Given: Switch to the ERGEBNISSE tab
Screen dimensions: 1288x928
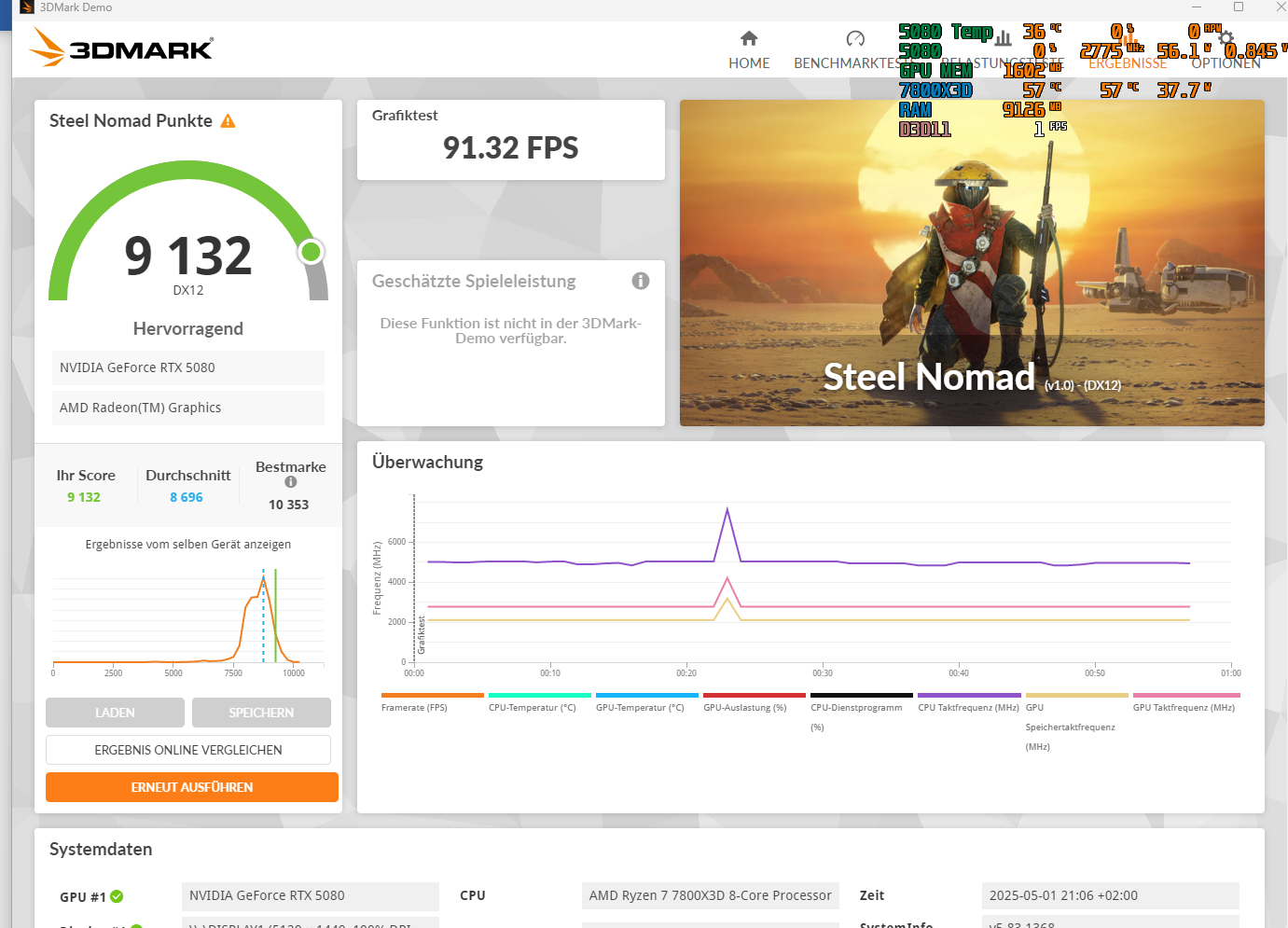Looking at the screenshot, I should coord(1128,63).
